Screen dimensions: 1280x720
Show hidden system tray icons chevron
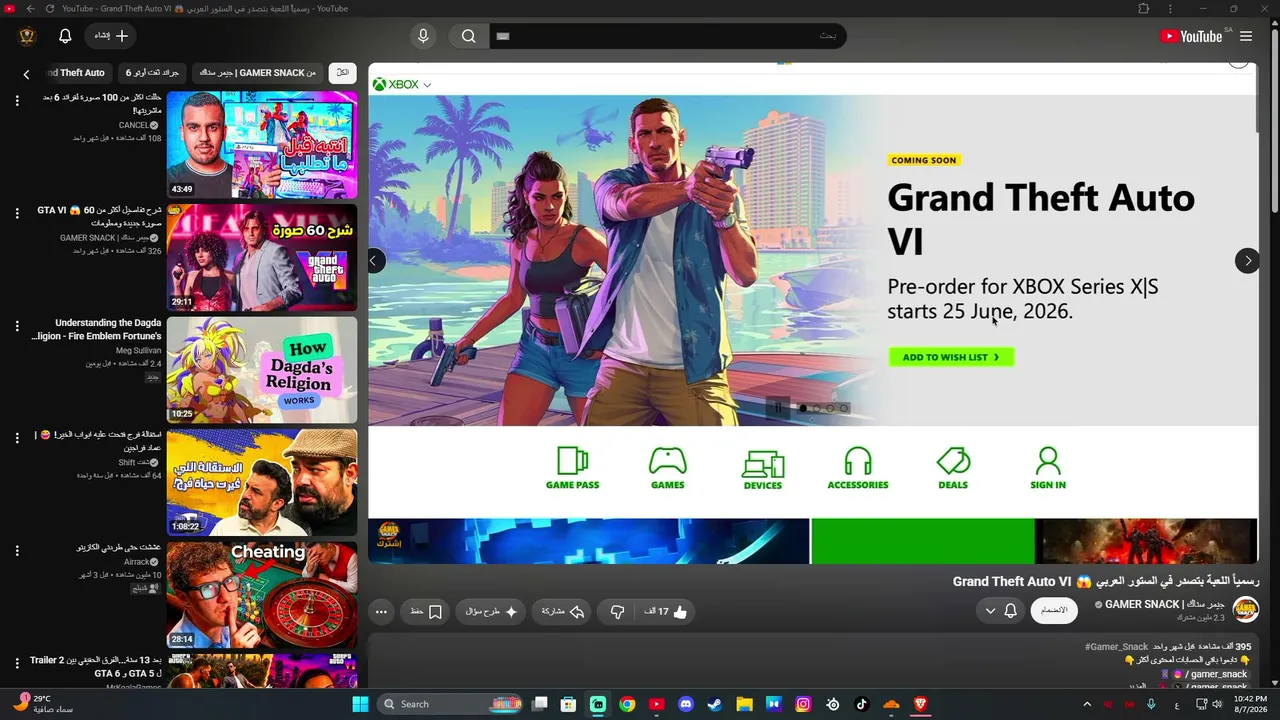point(1087,704)
